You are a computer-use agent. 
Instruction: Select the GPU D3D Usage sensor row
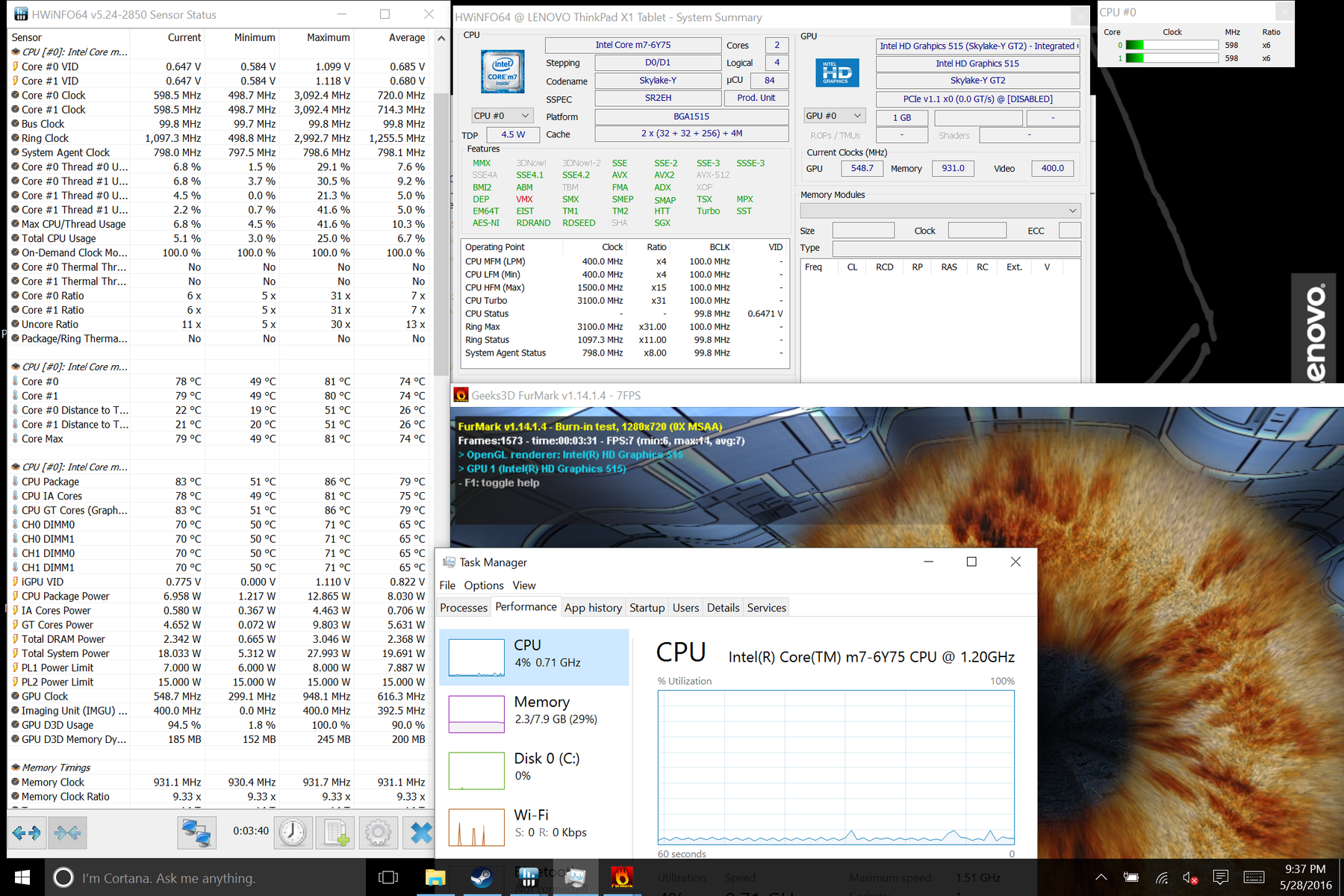pyautogui.click(x=220, y=725)
